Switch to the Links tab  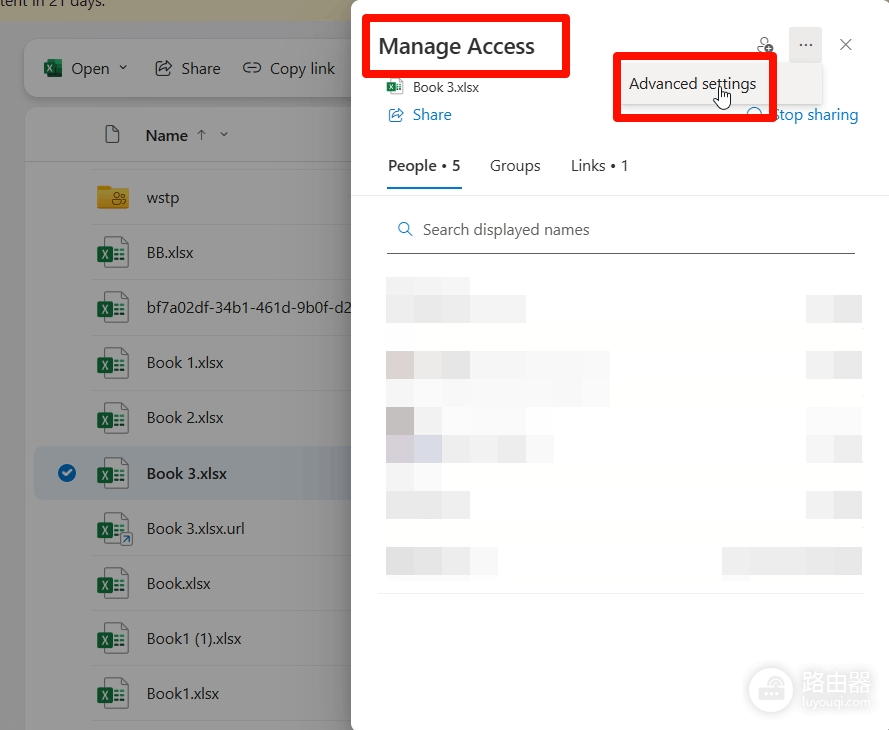[599, 165]
